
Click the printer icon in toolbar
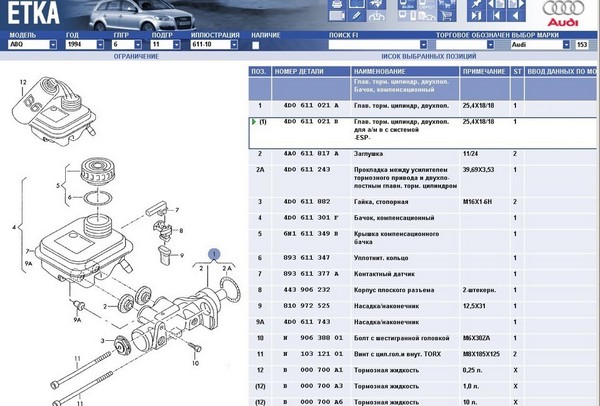(337, 5)
